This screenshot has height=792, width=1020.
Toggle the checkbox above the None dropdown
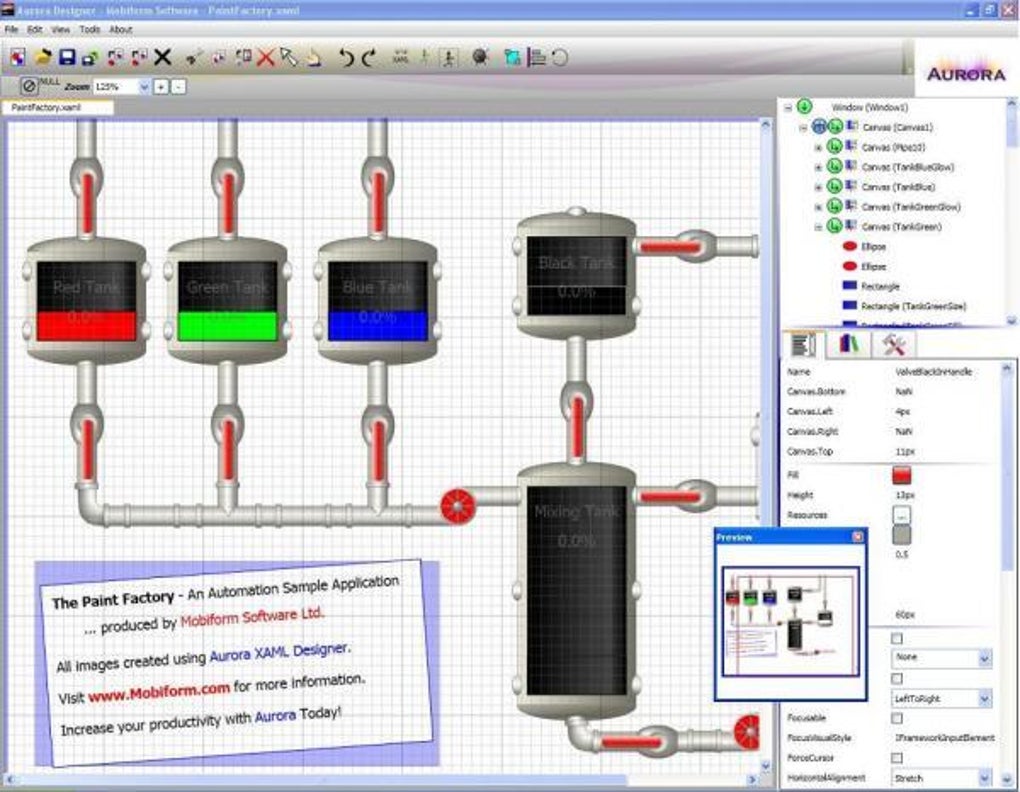(x=897, y=639)
